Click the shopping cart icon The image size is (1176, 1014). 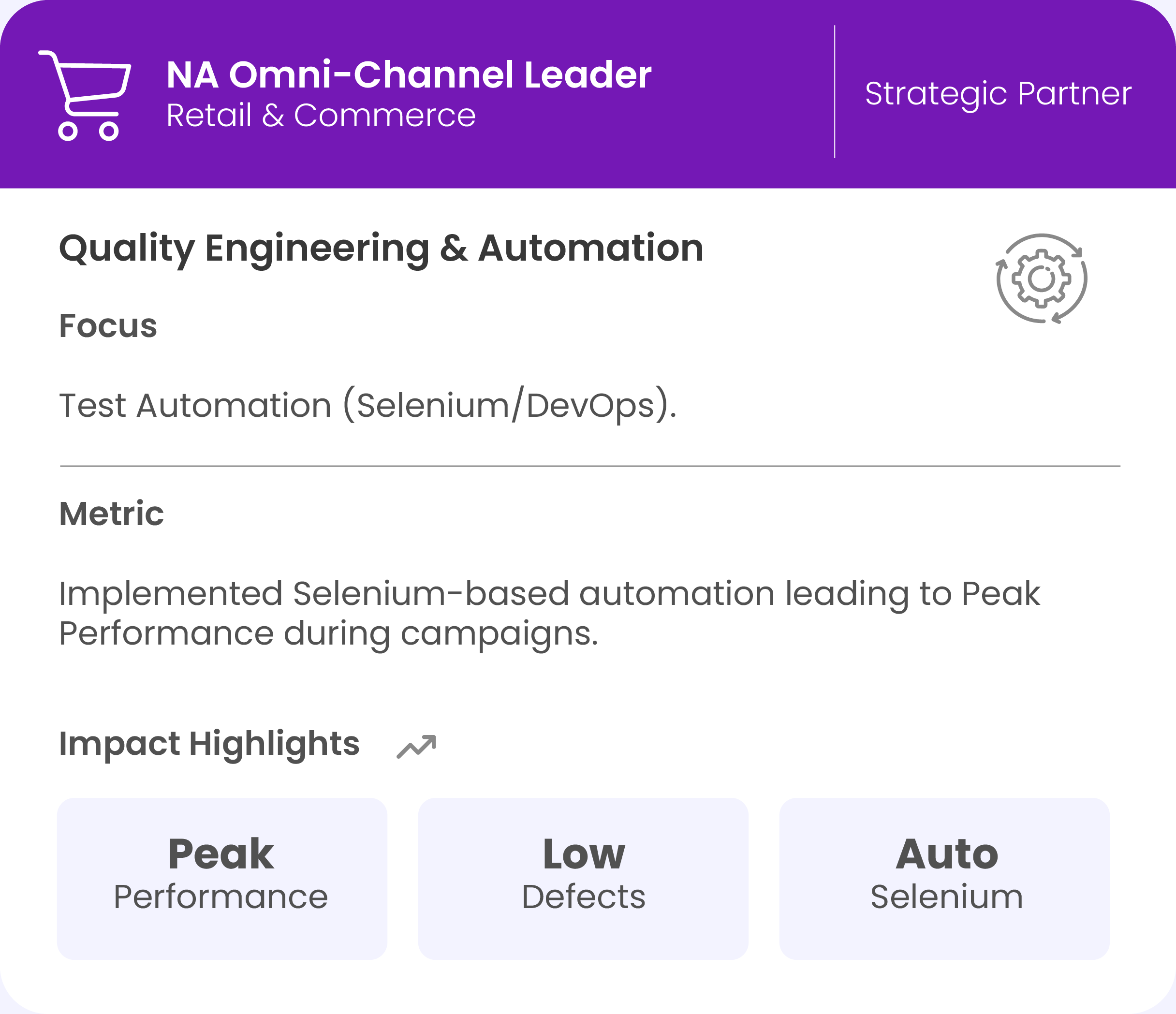pos(85,95)
